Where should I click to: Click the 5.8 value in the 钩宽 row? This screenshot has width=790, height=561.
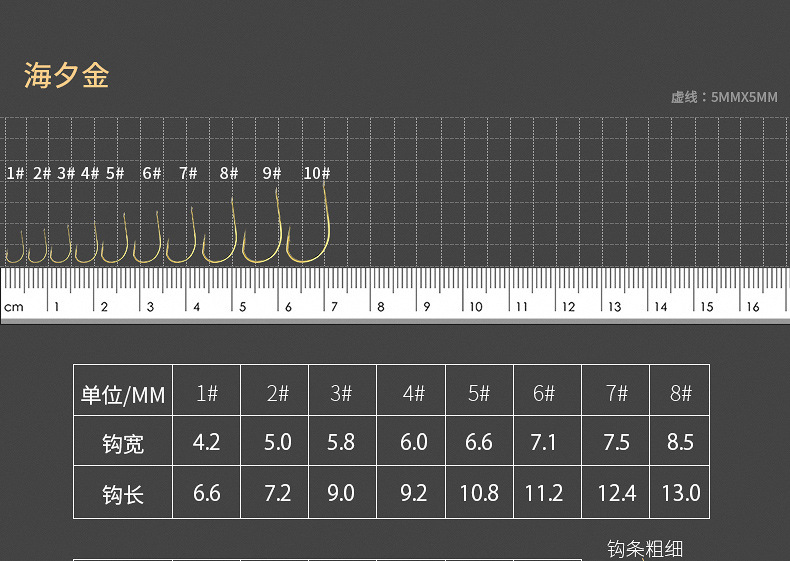coord(341,442)
